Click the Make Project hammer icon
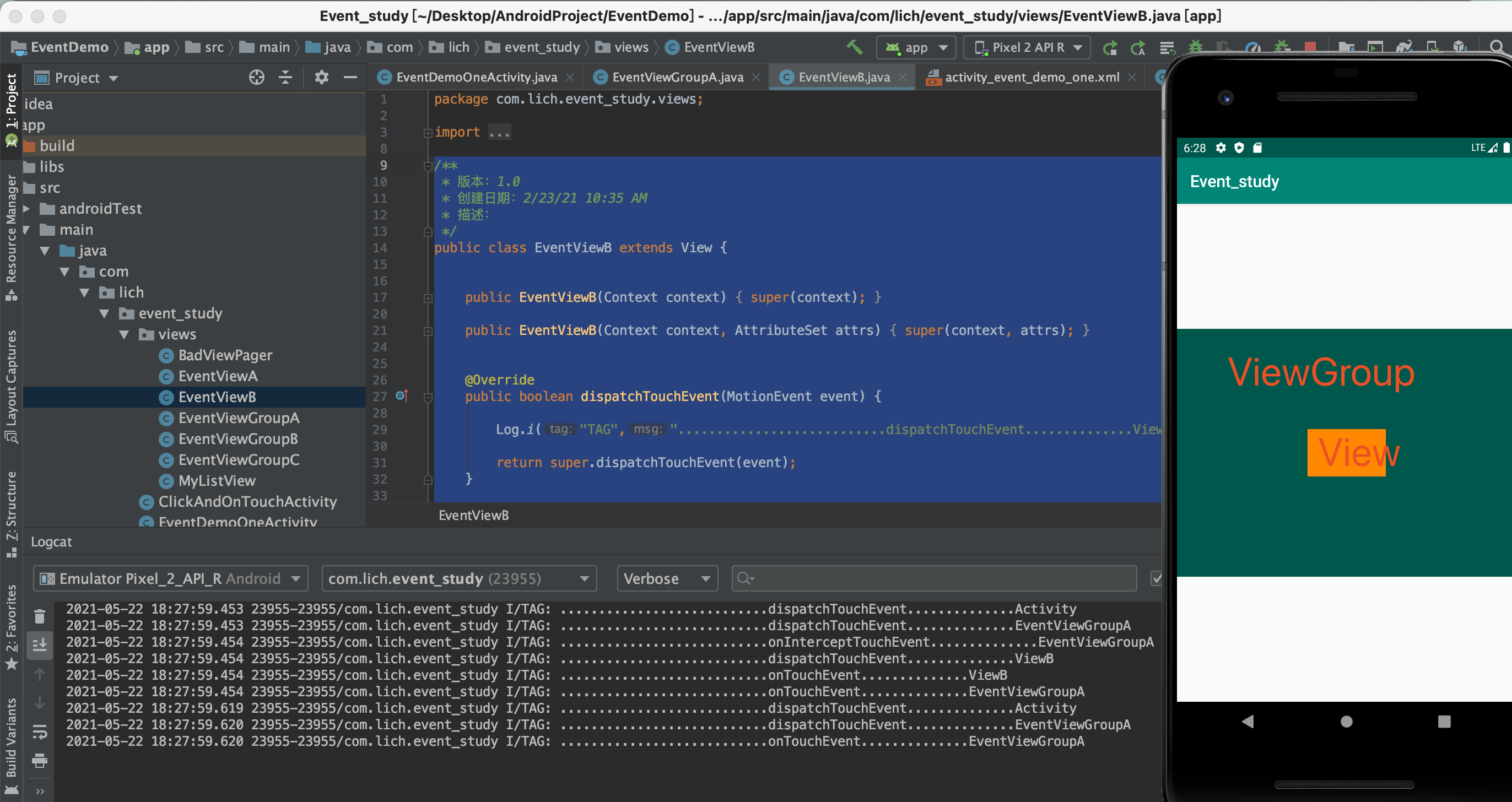 tap(855, 47)
